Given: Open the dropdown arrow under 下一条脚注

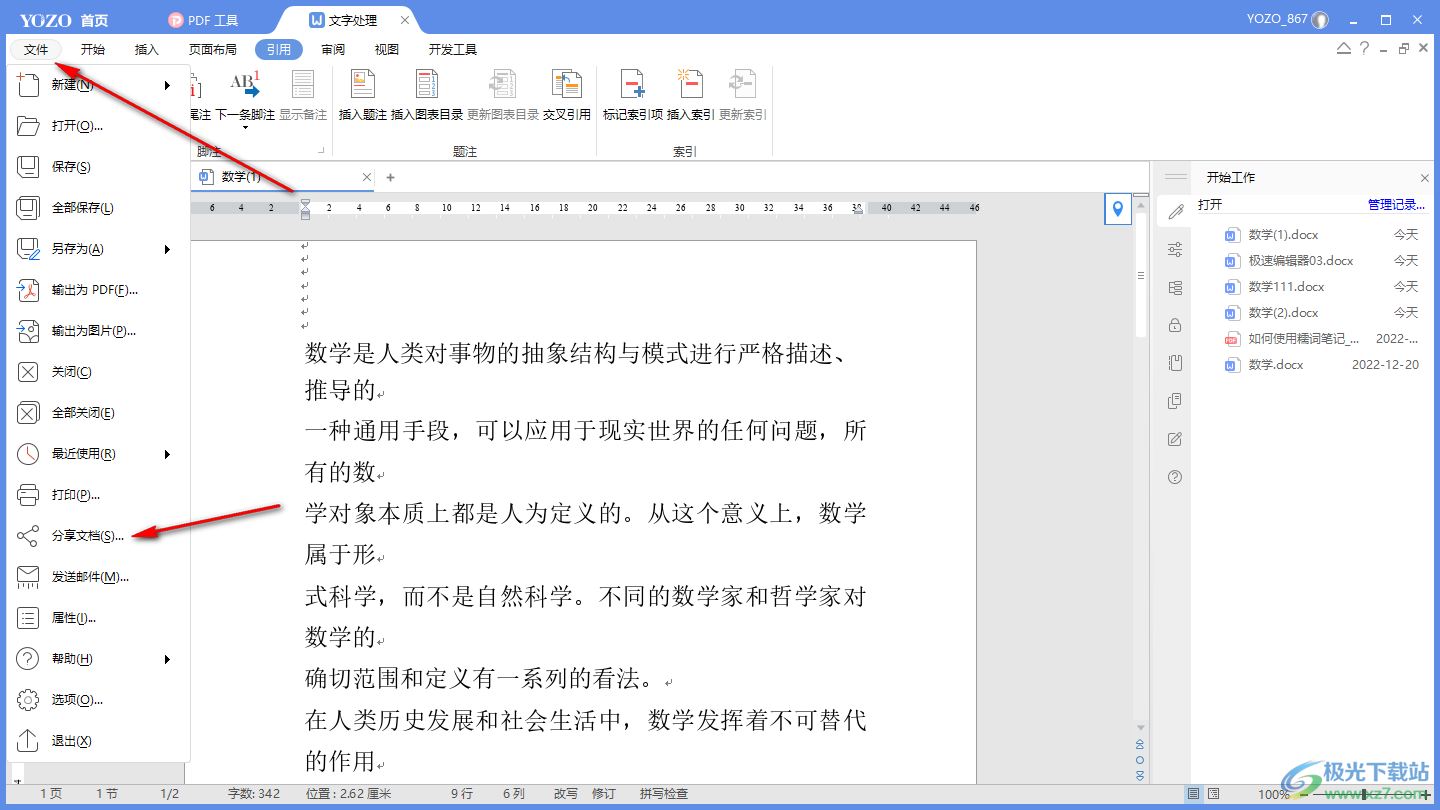Looking at the screenshot, I should (245, 128).
